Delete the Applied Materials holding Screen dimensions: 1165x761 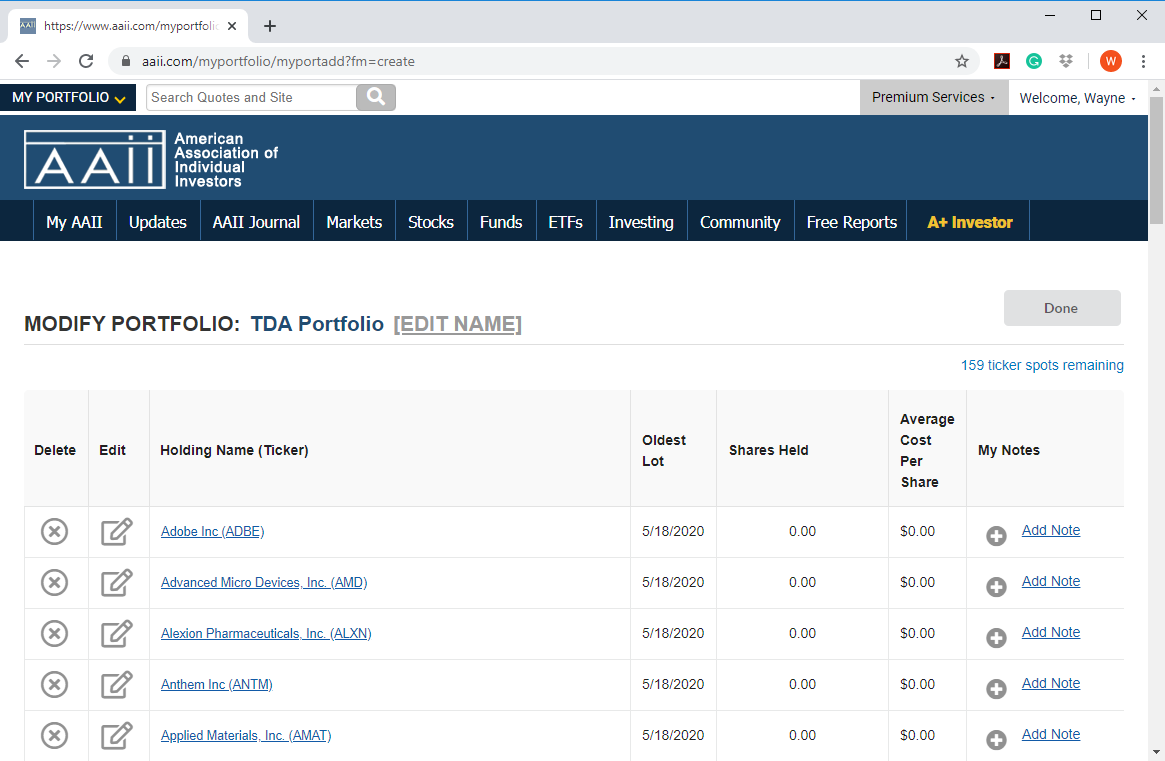click(x=54, y=735)
